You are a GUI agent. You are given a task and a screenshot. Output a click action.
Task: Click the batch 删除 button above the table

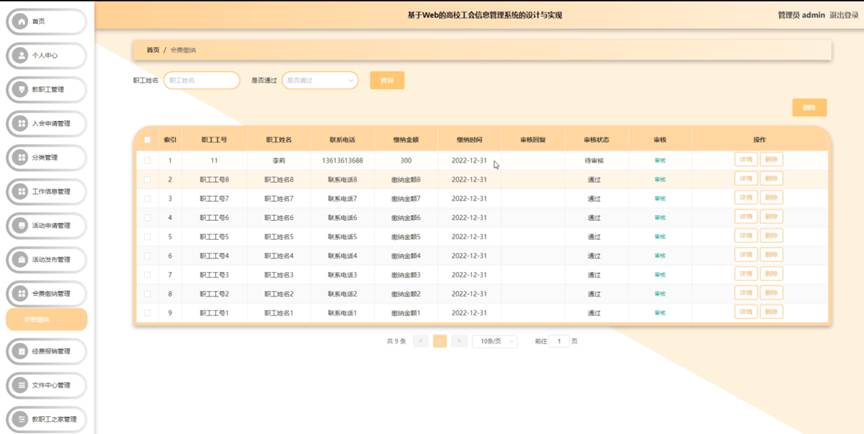tap(809, 107)
